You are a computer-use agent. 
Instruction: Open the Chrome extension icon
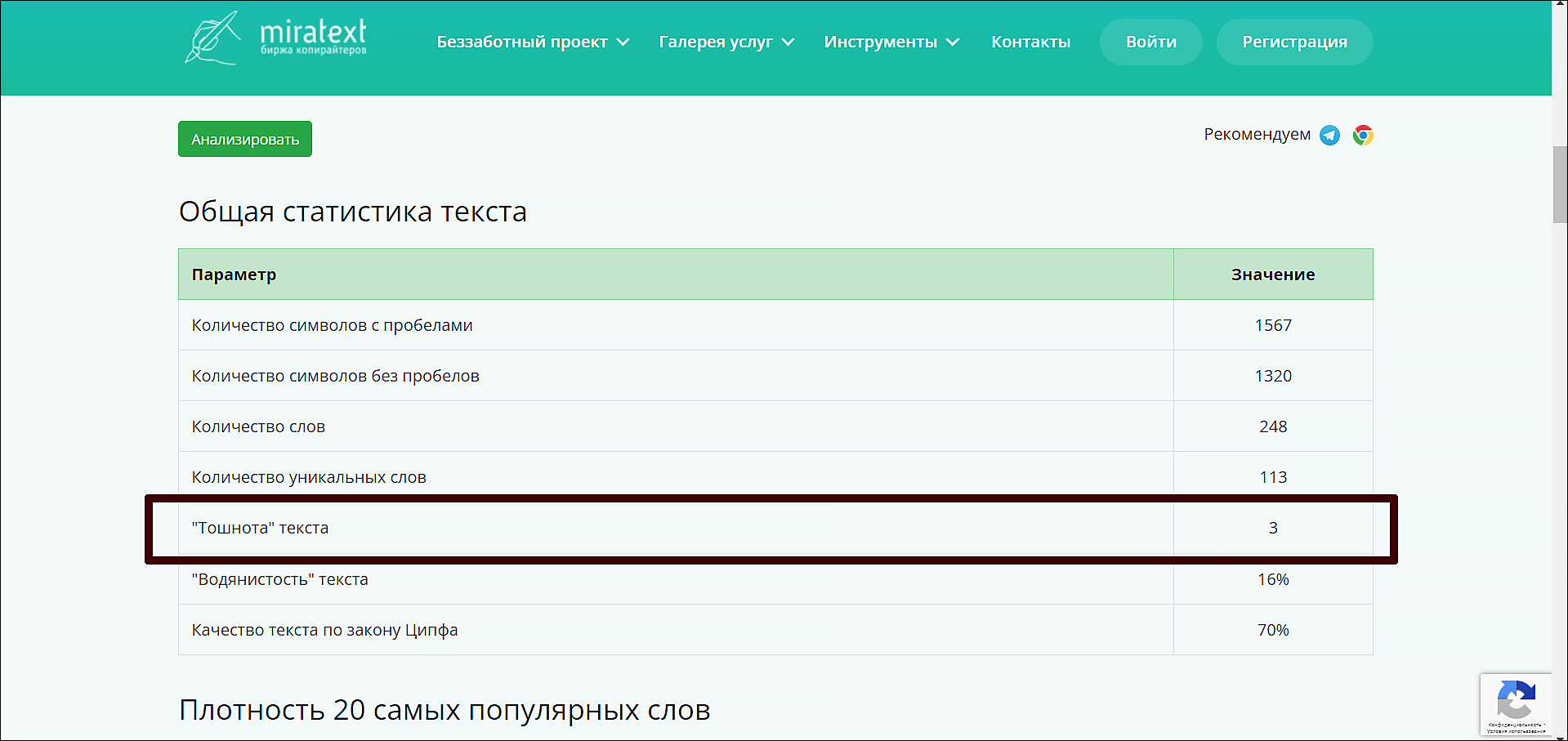click(x=1363, y=136)
